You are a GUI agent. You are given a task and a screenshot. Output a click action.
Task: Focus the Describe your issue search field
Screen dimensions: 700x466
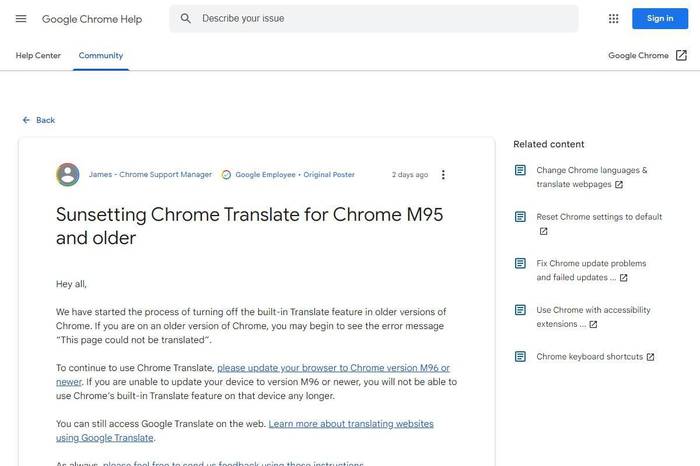coord(374,18)
